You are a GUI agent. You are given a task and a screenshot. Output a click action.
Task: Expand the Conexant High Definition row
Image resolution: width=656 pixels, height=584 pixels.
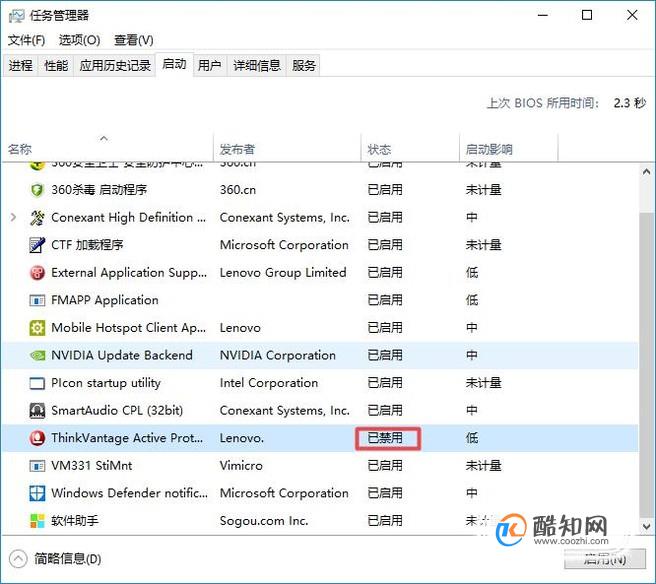(x=13, y=217)
